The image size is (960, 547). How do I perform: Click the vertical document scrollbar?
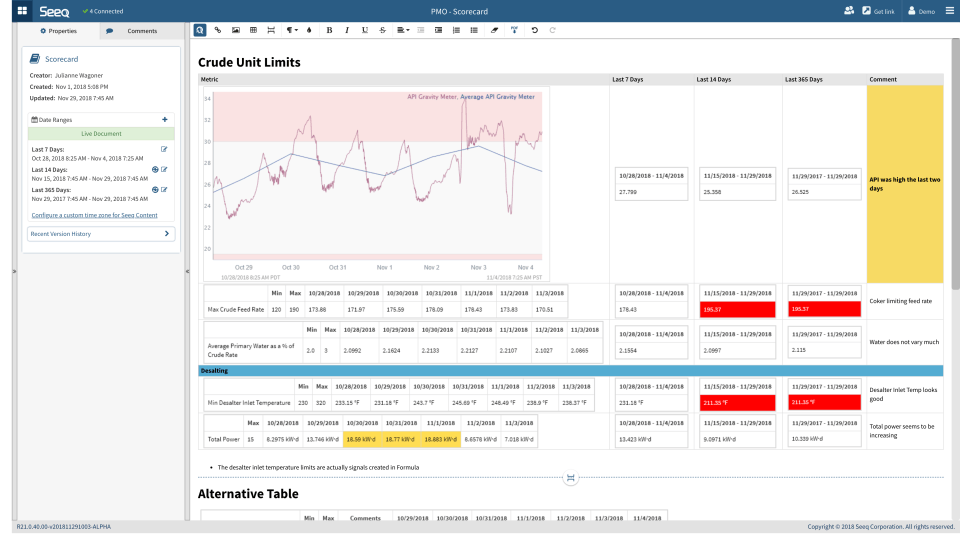coord(955,164)
